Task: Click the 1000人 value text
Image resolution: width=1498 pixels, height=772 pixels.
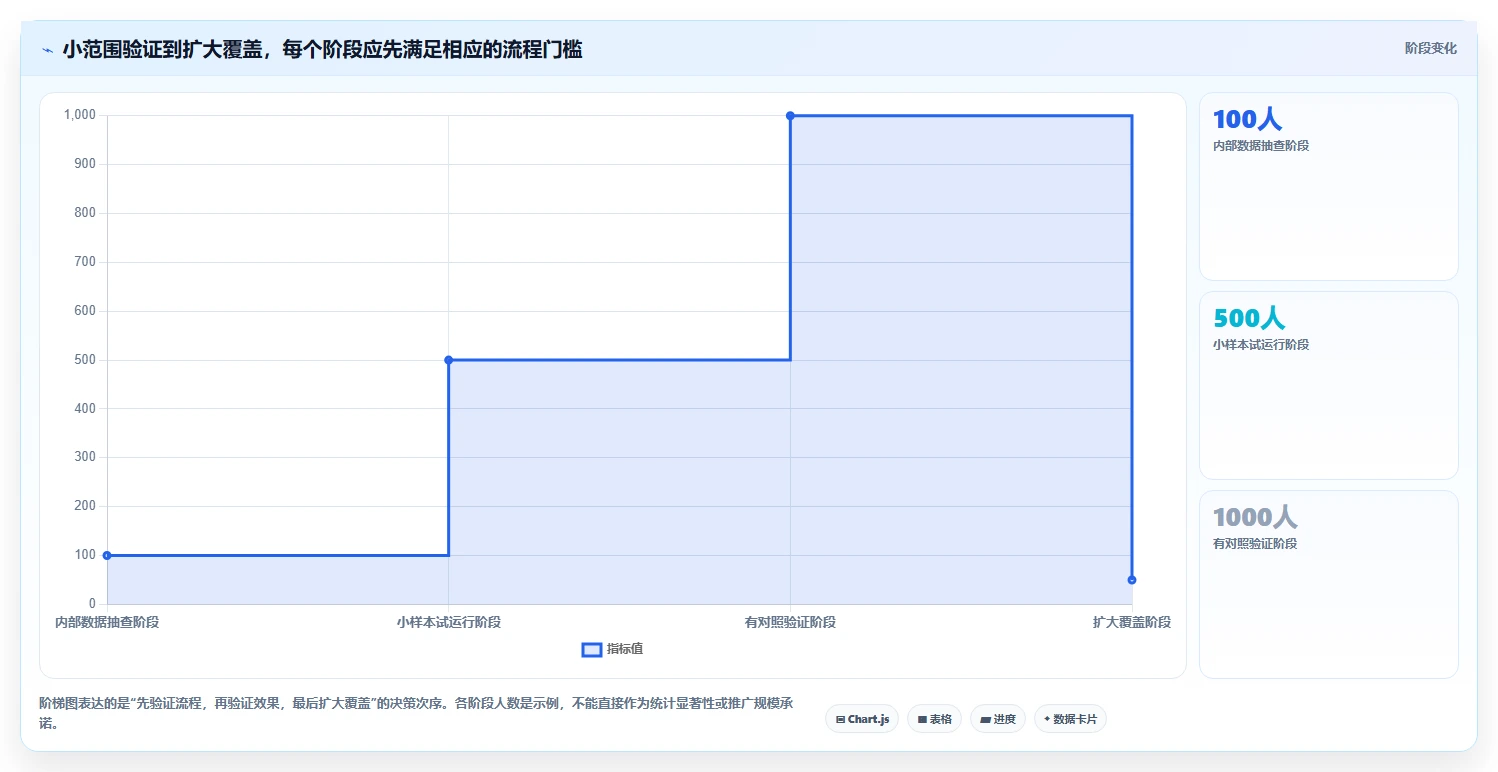Action: (1254, 517)
